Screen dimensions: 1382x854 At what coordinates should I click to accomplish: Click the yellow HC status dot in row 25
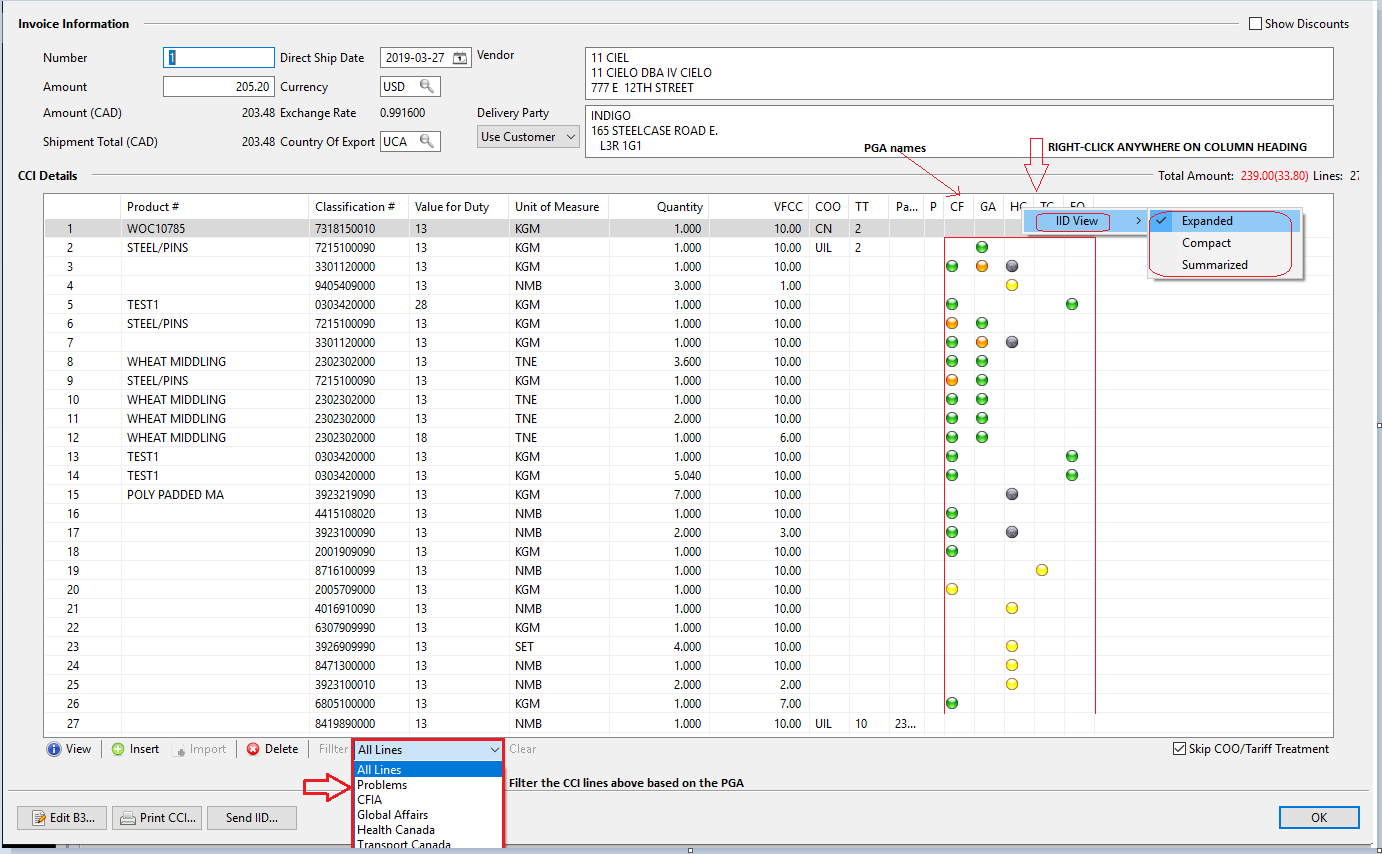tap(1012, 684)
